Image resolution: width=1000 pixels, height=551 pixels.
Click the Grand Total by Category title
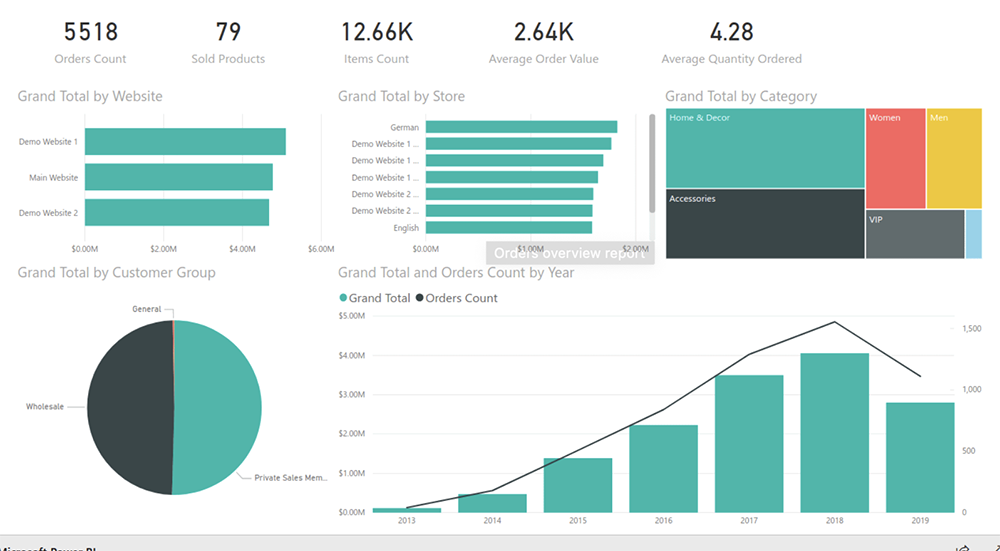[741, 96]
